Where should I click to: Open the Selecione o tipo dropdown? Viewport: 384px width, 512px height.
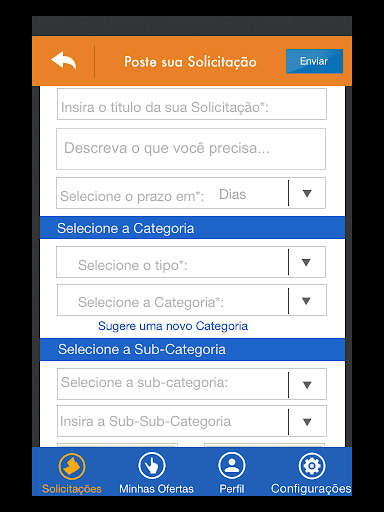click(x=191, y=262)
